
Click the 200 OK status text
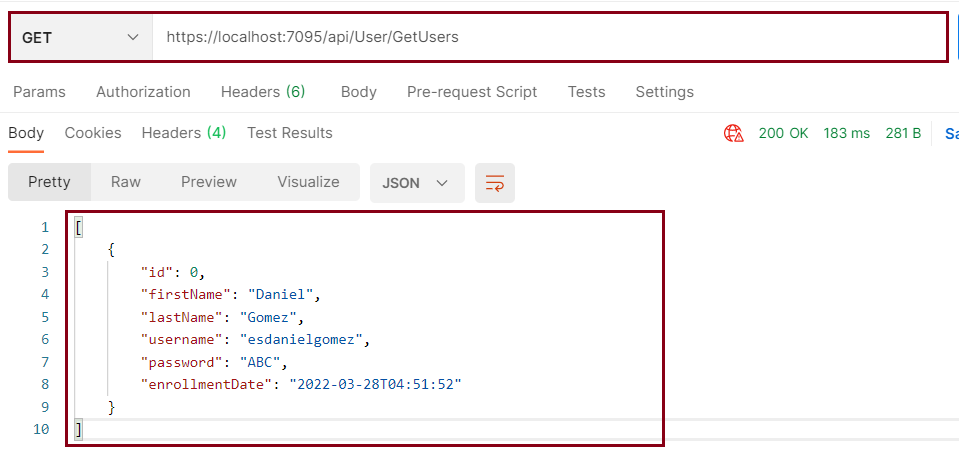783,133
